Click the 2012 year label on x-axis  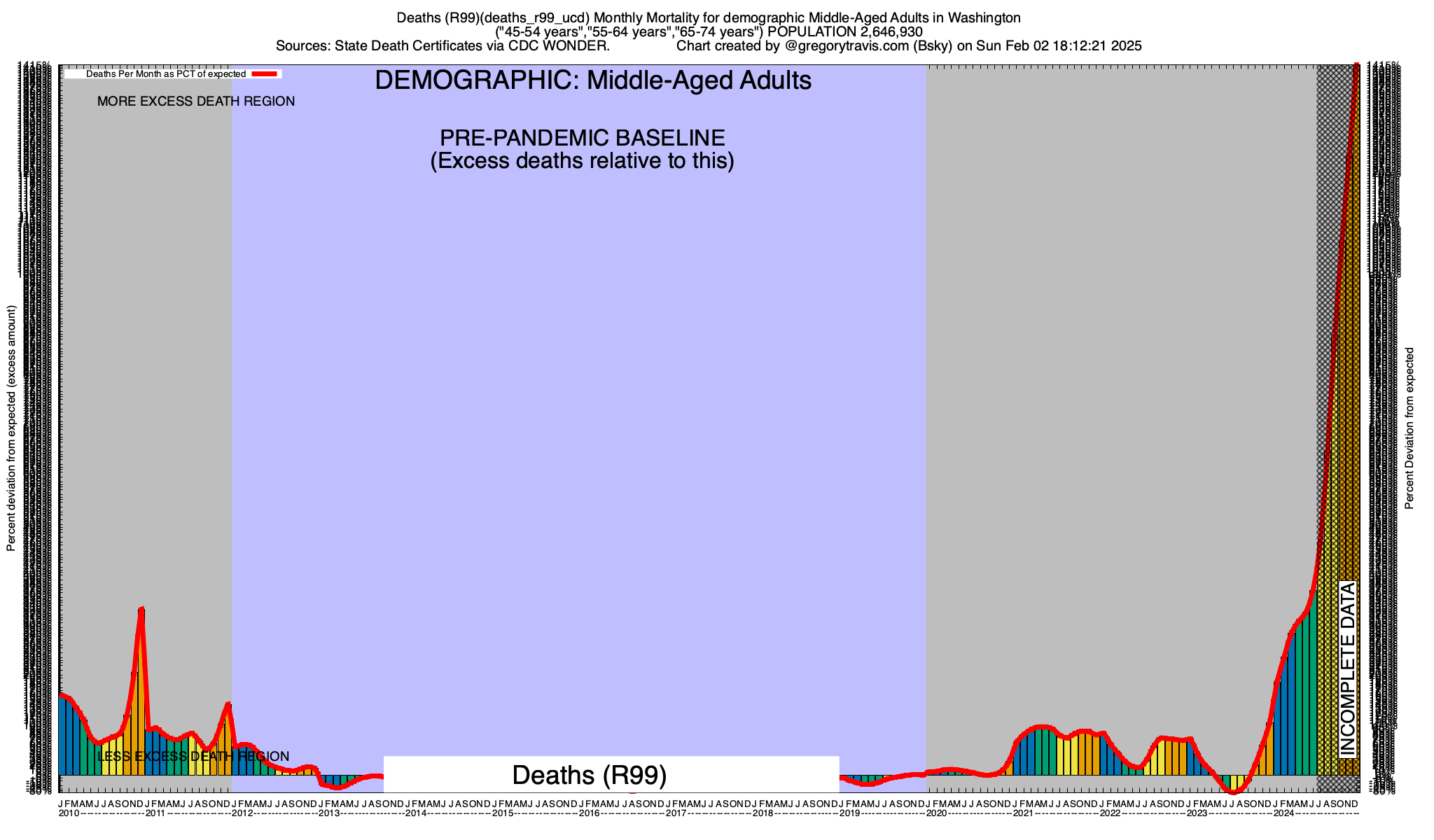(242, 813)
